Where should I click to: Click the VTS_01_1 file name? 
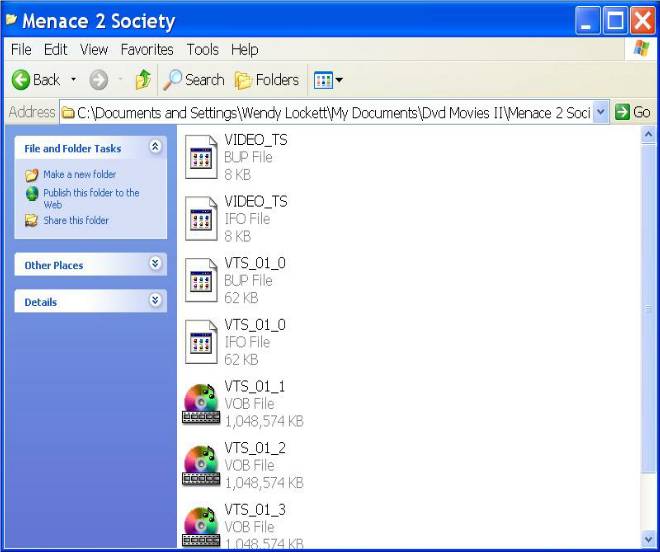tap(255, 387)
